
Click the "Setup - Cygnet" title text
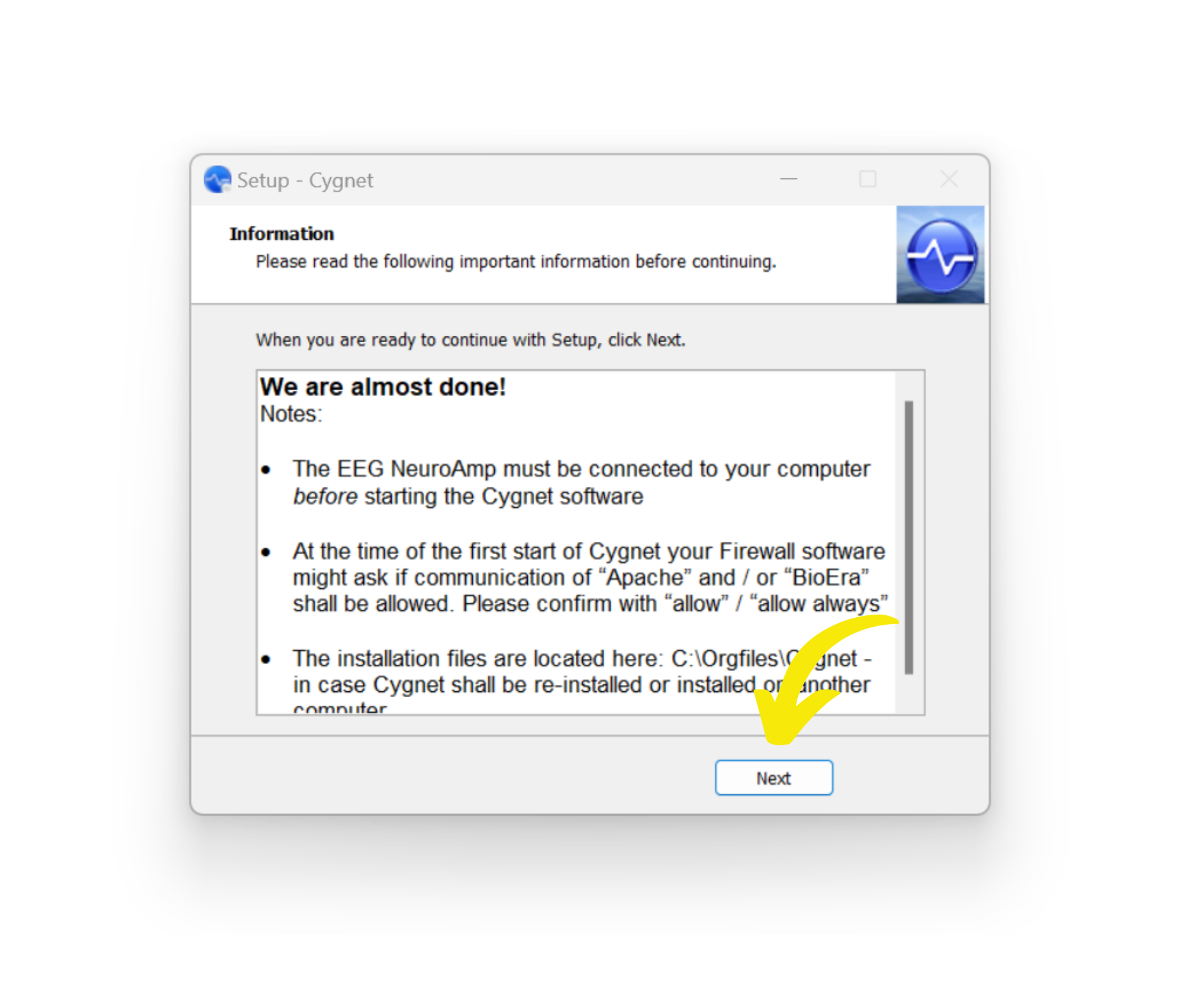tap(305, 180)
